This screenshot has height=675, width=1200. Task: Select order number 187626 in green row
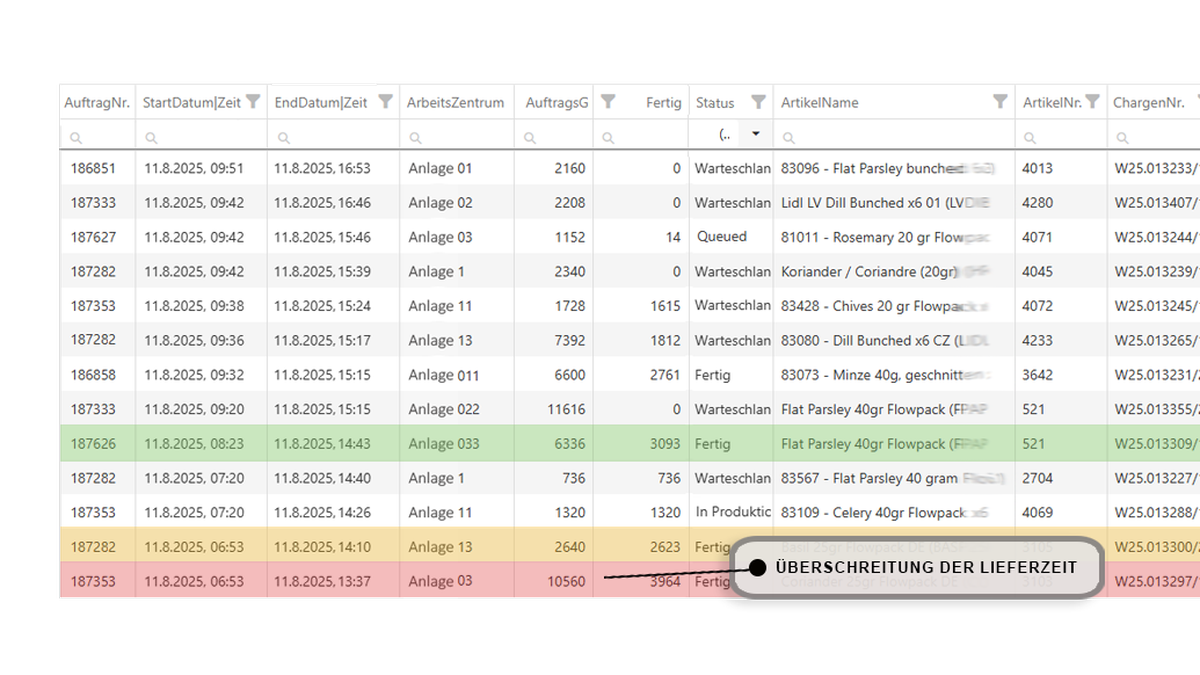coord(93,444)
